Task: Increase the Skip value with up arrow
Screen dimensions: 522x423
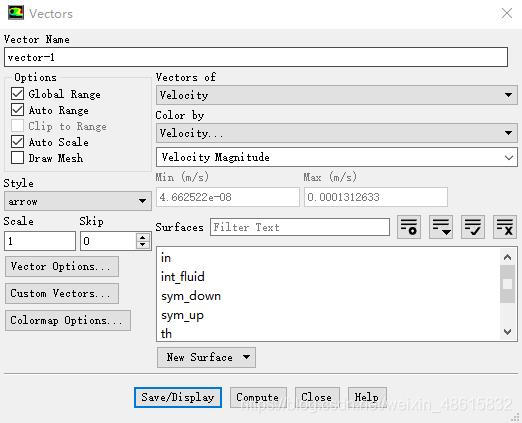Action: tap(143, 237)
